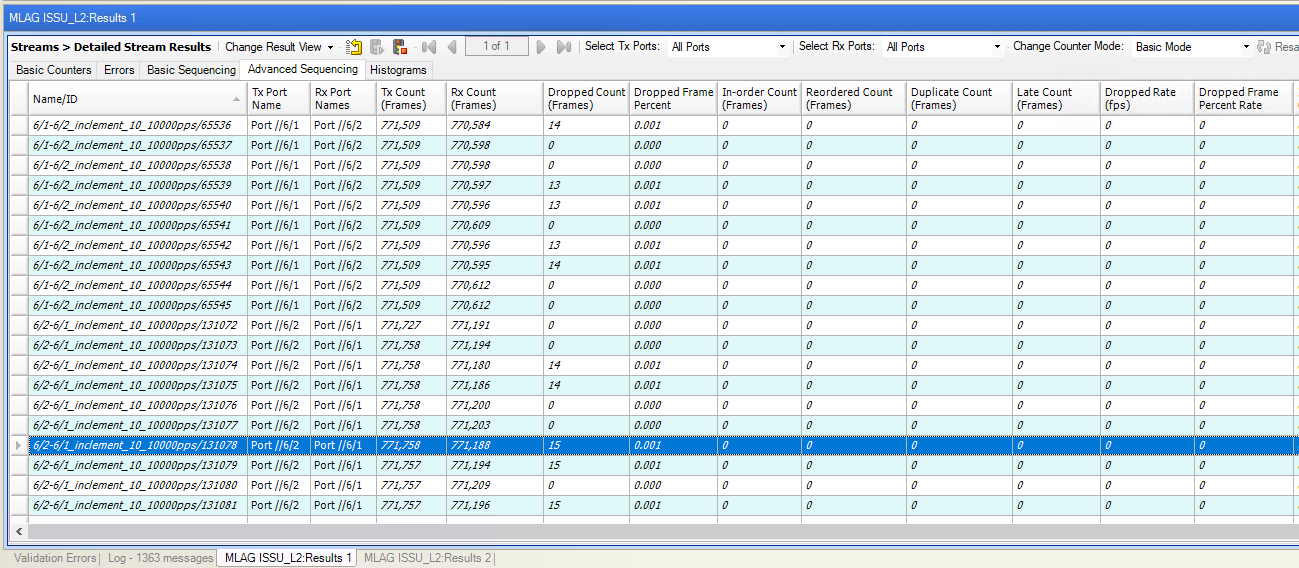Switch to the Basic Counters tab

click(x=54, y=70)
